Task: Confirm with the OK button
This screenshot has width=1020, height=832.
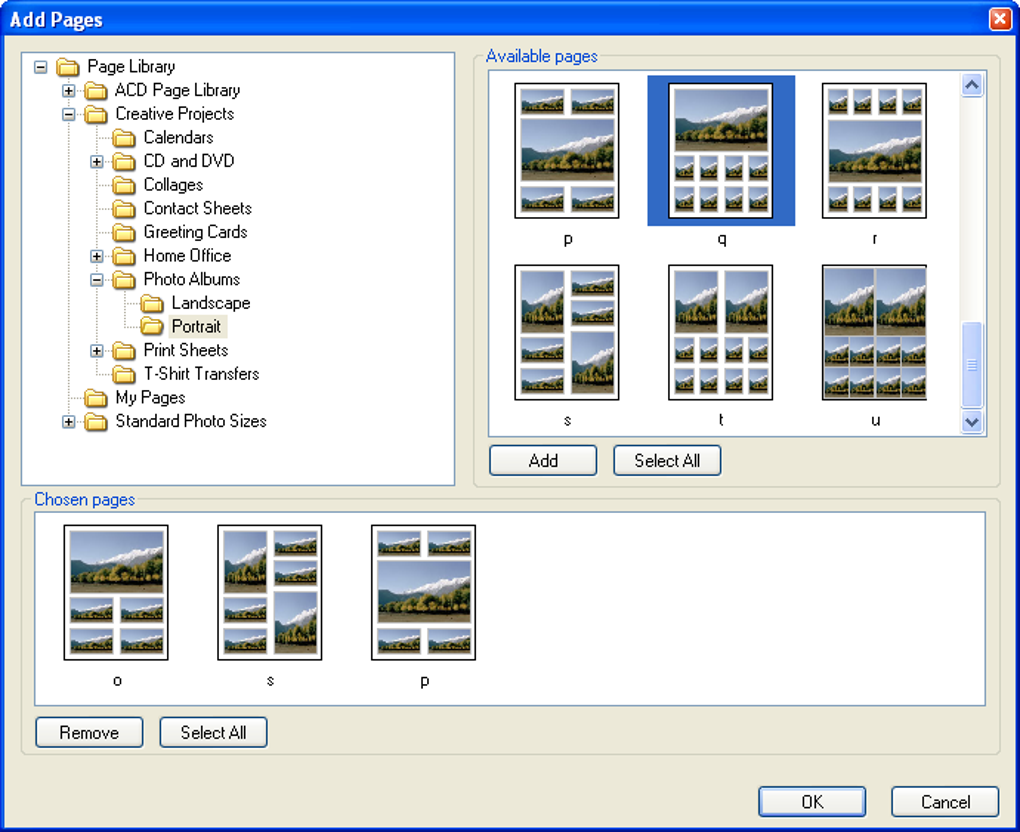Action: coord(812,801)
